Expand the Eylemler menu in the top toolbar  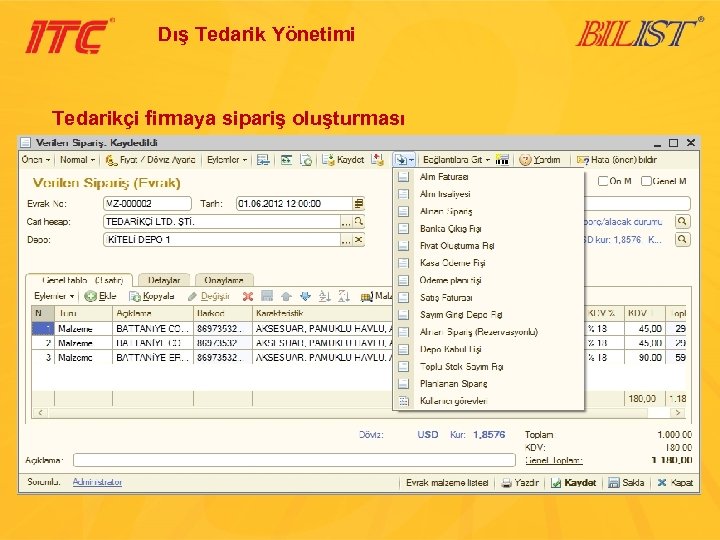point(227,160)
